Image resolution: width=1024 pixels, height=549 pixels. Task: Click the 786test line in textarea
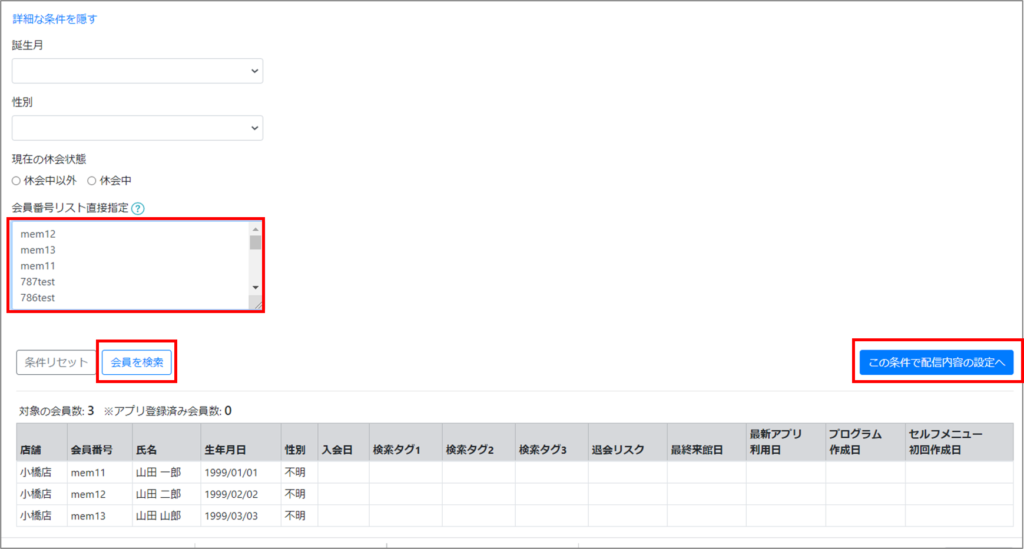coord(38,298)
